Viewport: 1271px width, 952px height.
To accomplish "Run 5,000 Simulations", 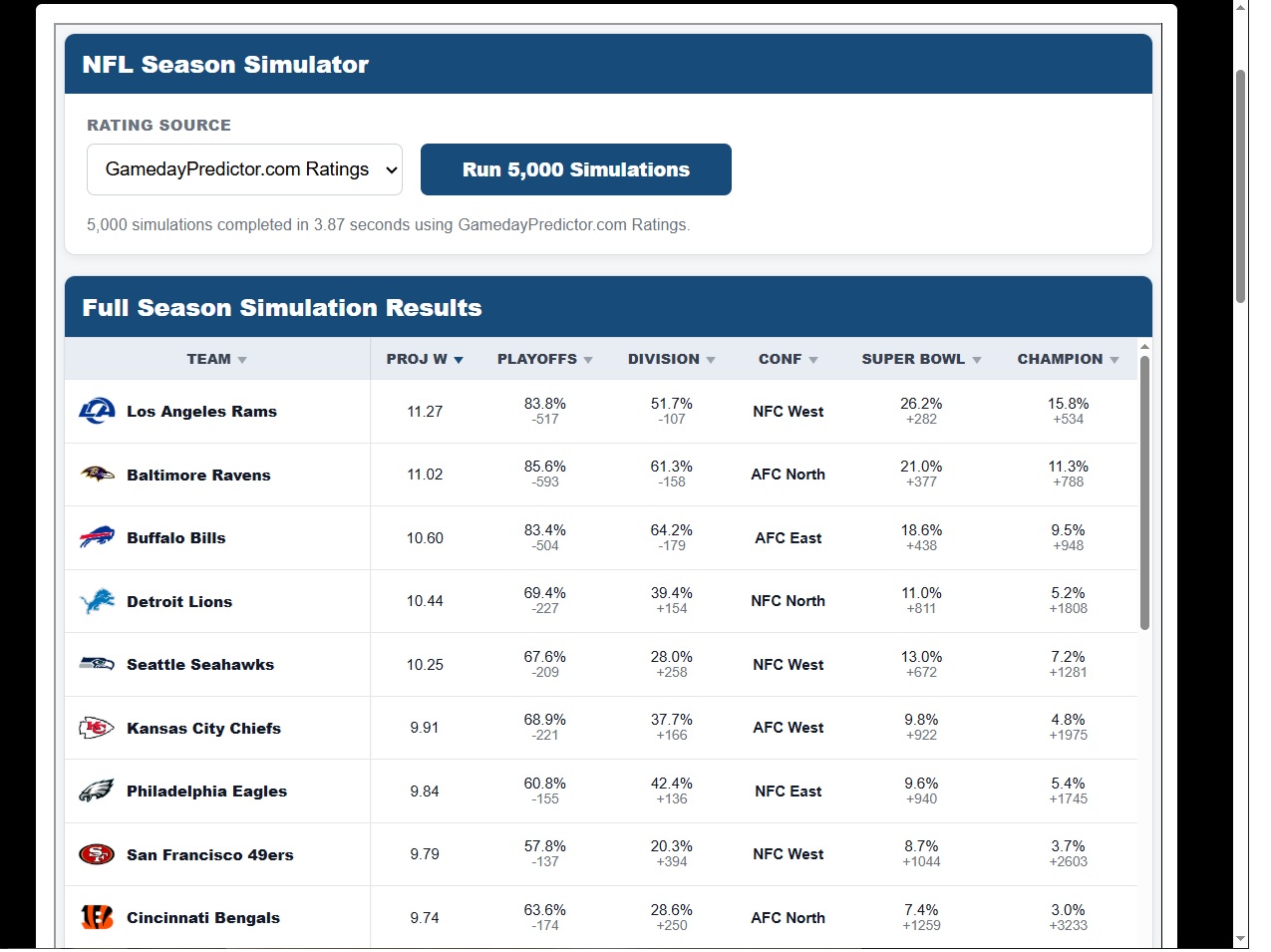I will click(x=576, y=169).
